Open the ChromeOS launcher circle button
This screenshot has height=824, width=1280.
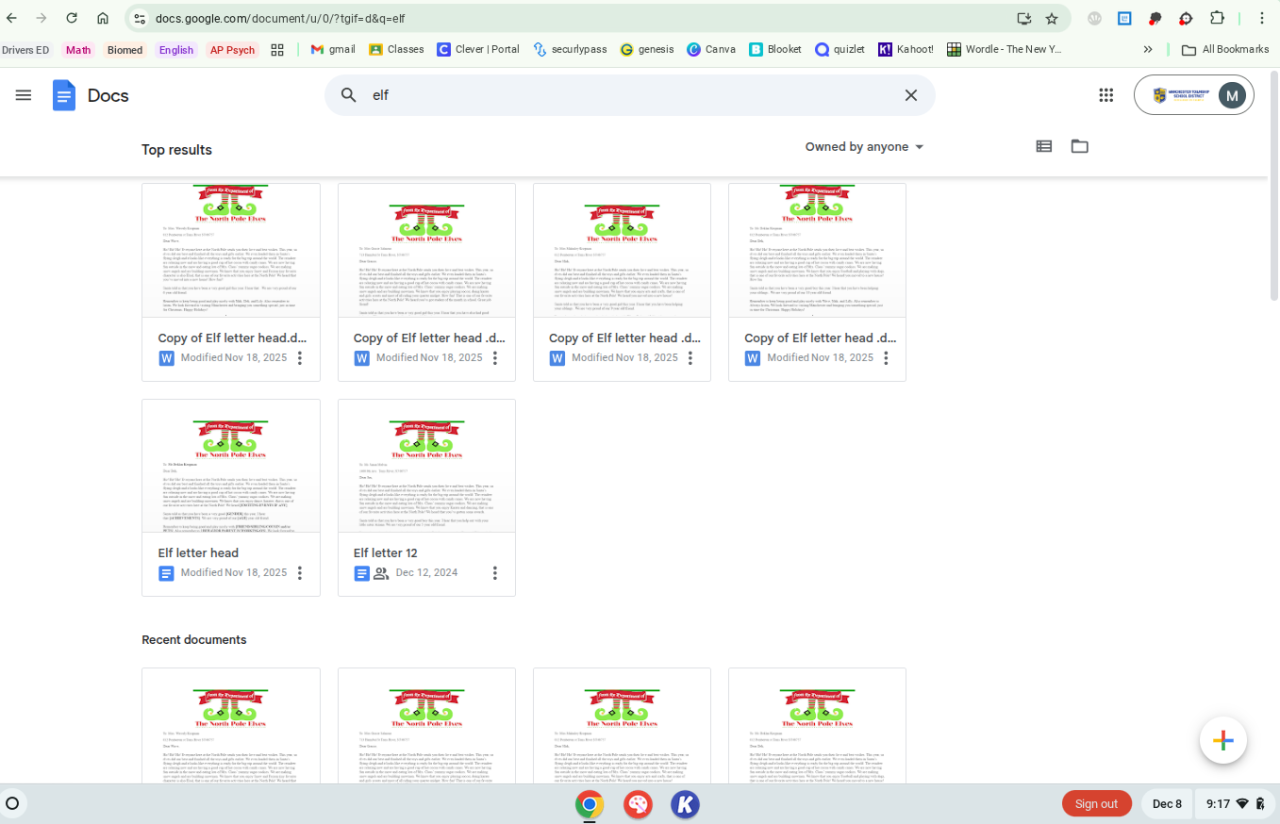pyautogui.click(x=12, y=803)
